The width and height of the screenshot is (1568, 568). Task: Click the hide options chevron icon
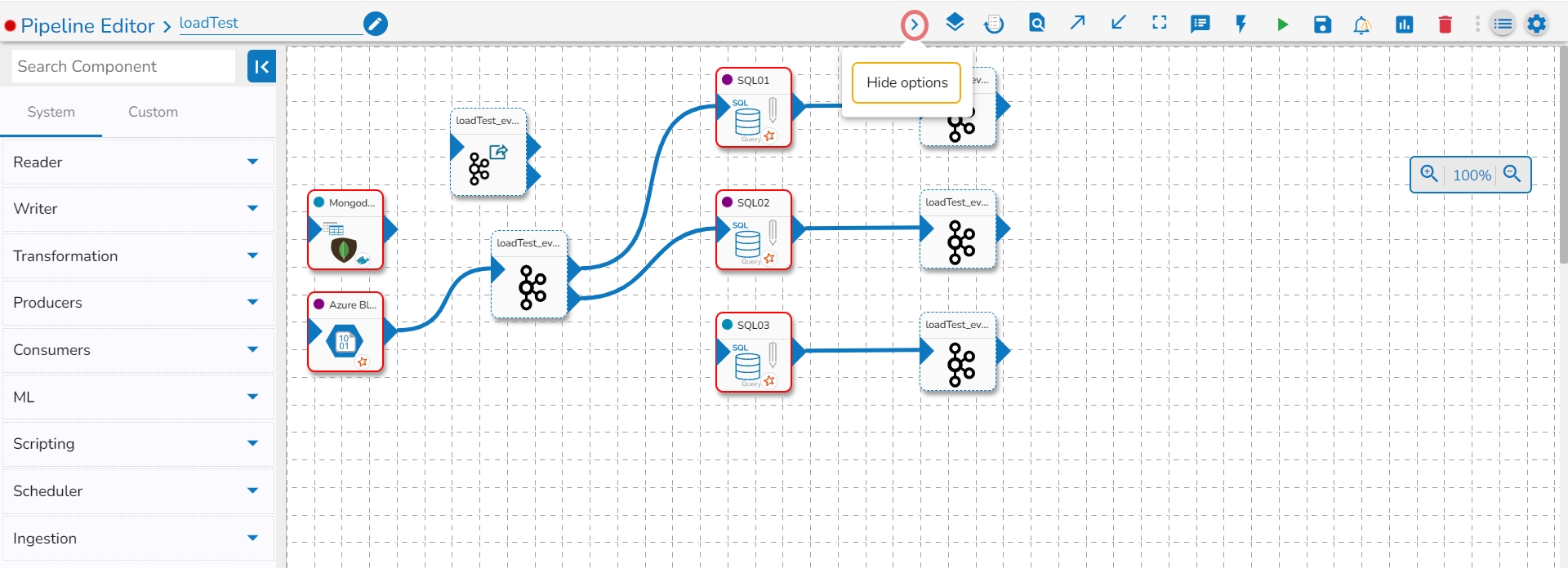tap(914, 24)
